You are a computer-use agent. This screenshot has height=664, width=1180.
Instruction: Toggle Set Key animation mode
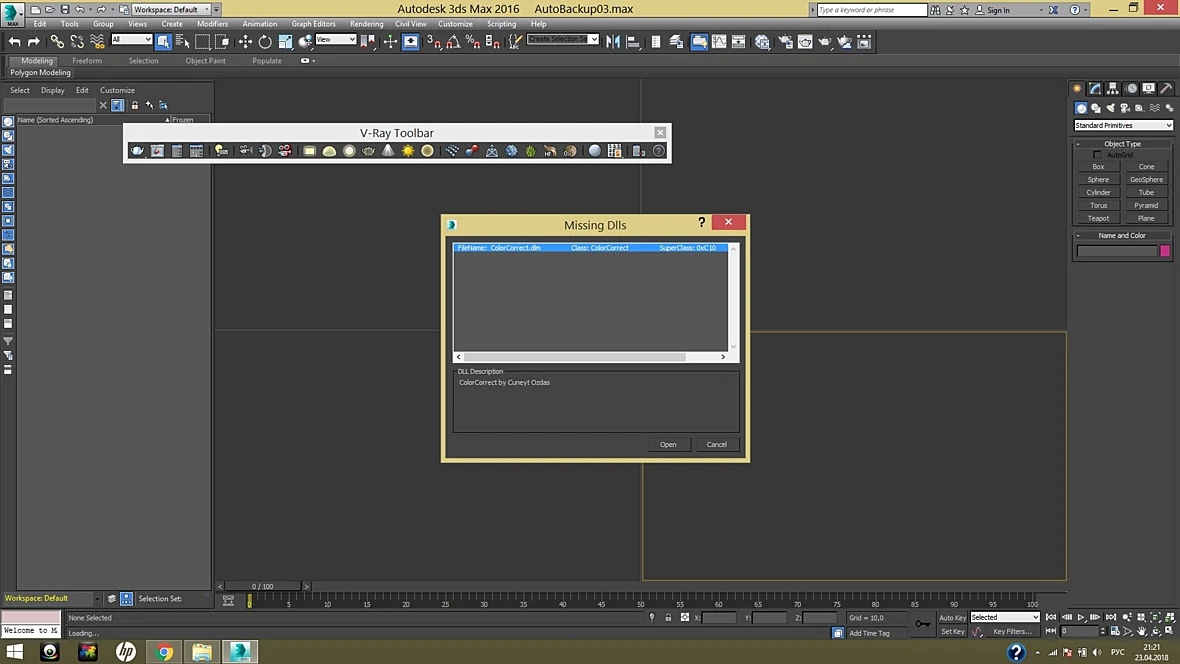(952, 632)
